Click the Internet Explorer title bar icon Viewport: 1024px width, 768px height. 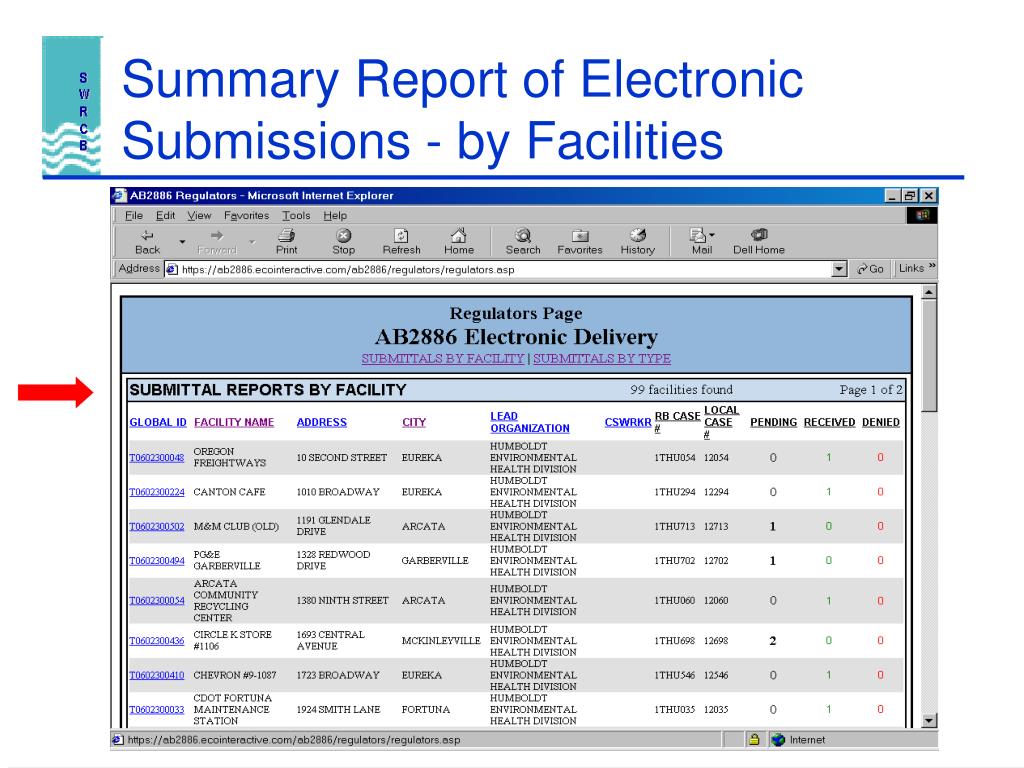[x=119, y=195]
